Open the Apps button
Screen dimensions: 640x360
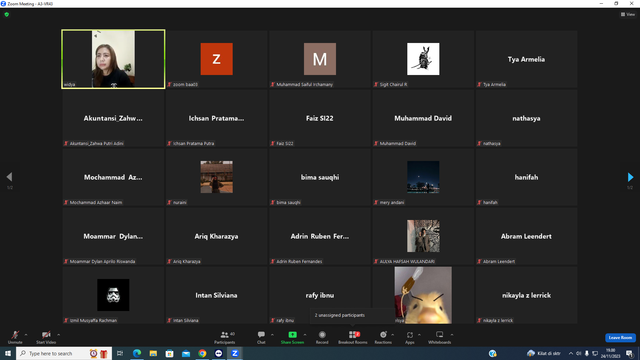coord(410,337)
